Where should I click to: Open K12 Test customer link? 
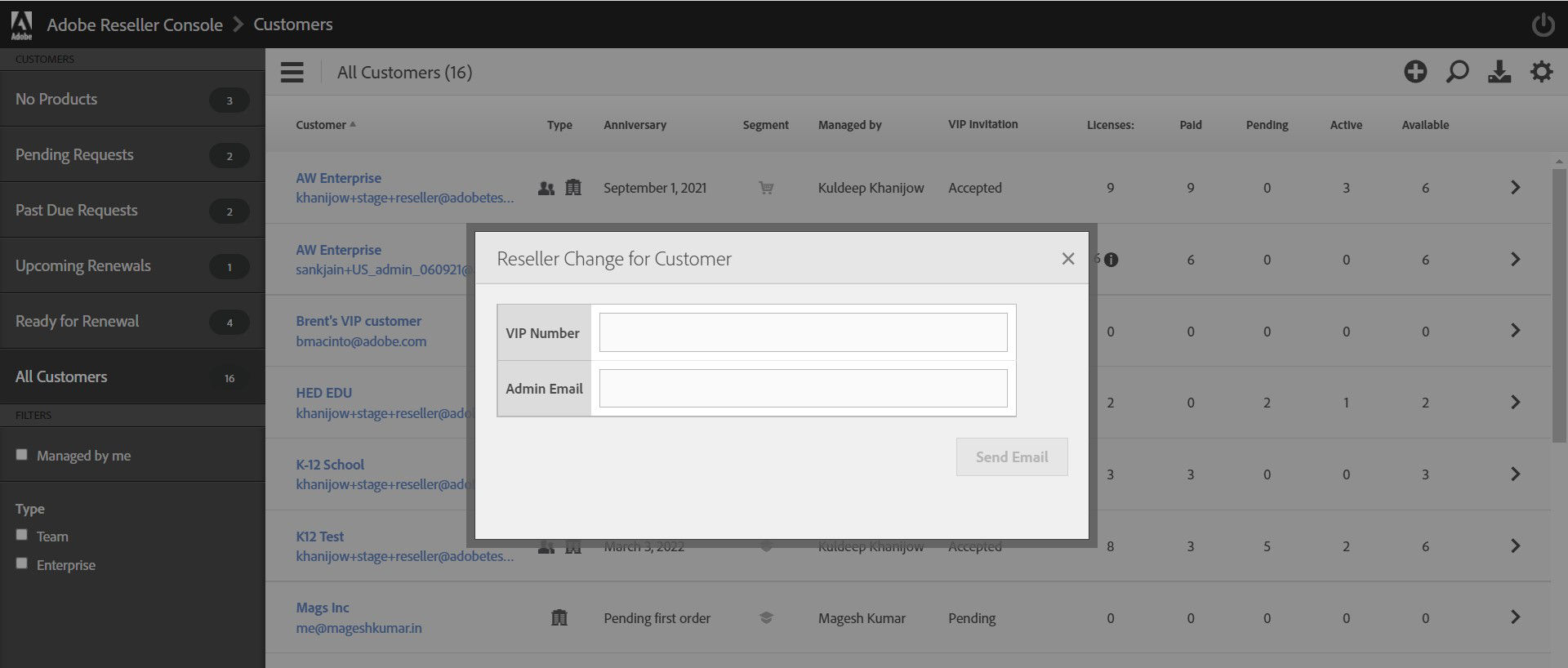(x=319, y=537)
